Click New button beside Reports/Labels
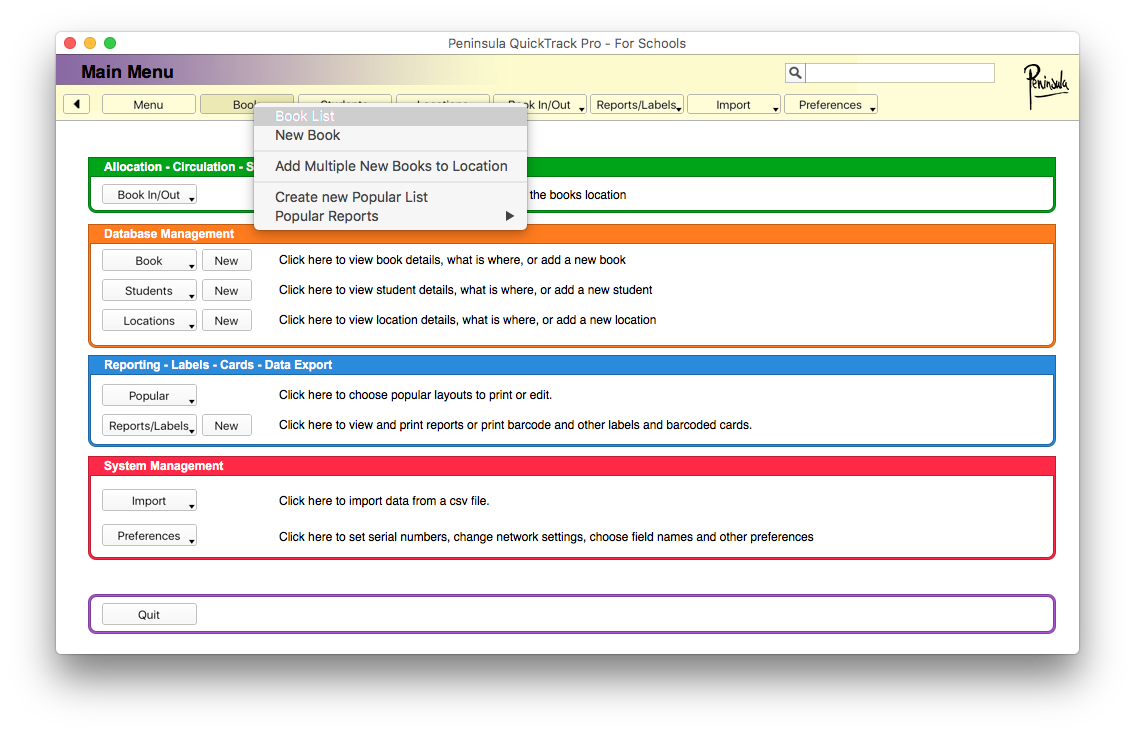1135x734 pixels. (227, 426)
